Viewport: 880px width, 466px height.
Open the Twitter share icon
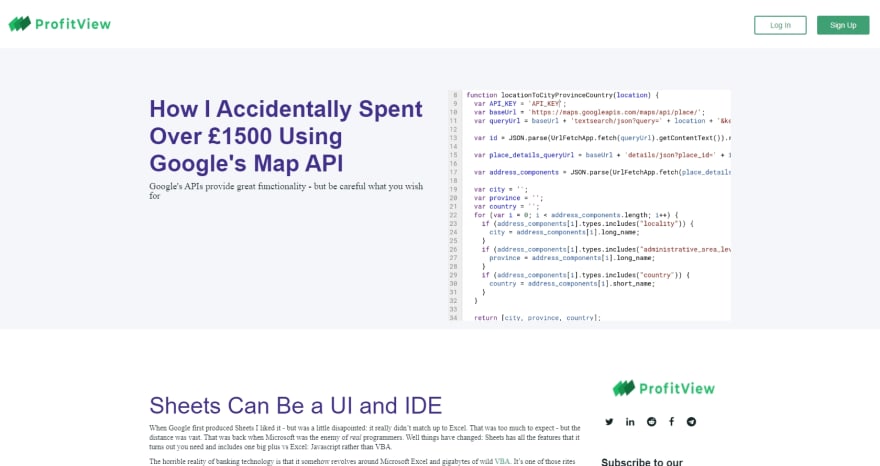609,422
